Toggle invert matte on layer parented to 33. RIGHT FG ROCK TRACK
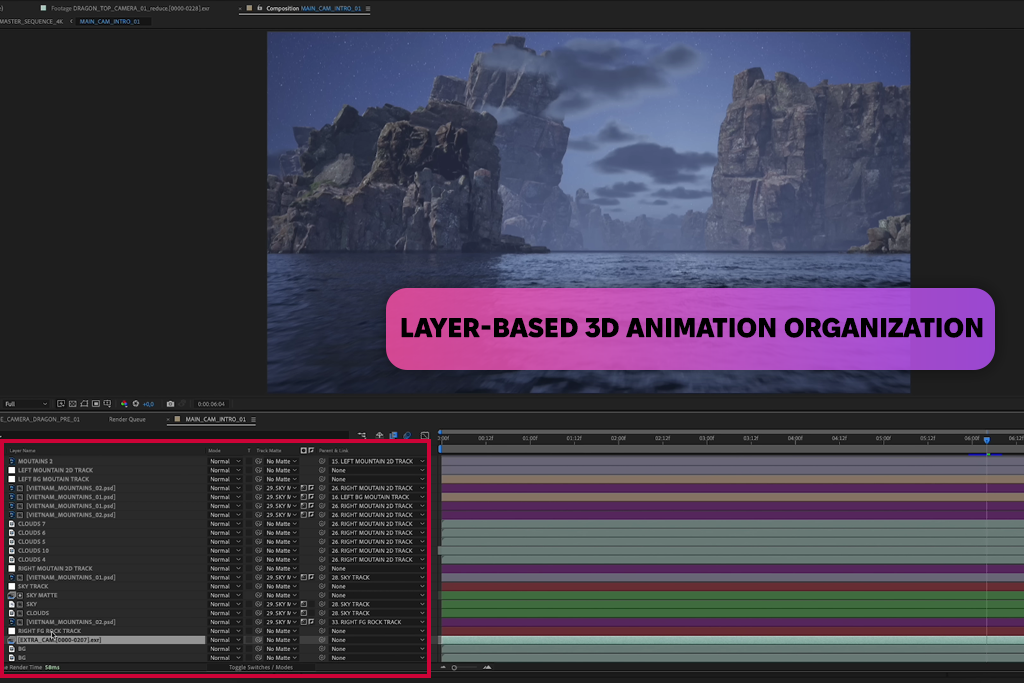The image size is (1024, 683). (x=311, y=622)
